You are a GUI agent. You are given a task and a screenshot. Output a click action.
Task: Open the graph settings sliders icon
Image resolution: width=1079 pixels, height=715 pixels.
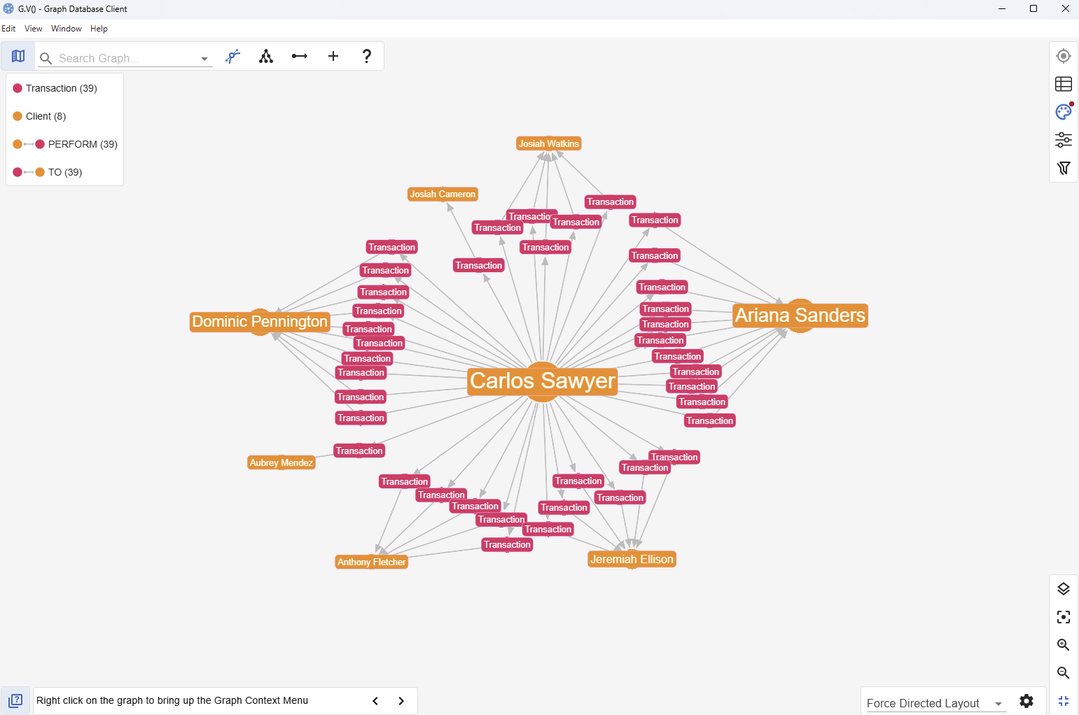pyautogui.click(x=1063, y=140)
